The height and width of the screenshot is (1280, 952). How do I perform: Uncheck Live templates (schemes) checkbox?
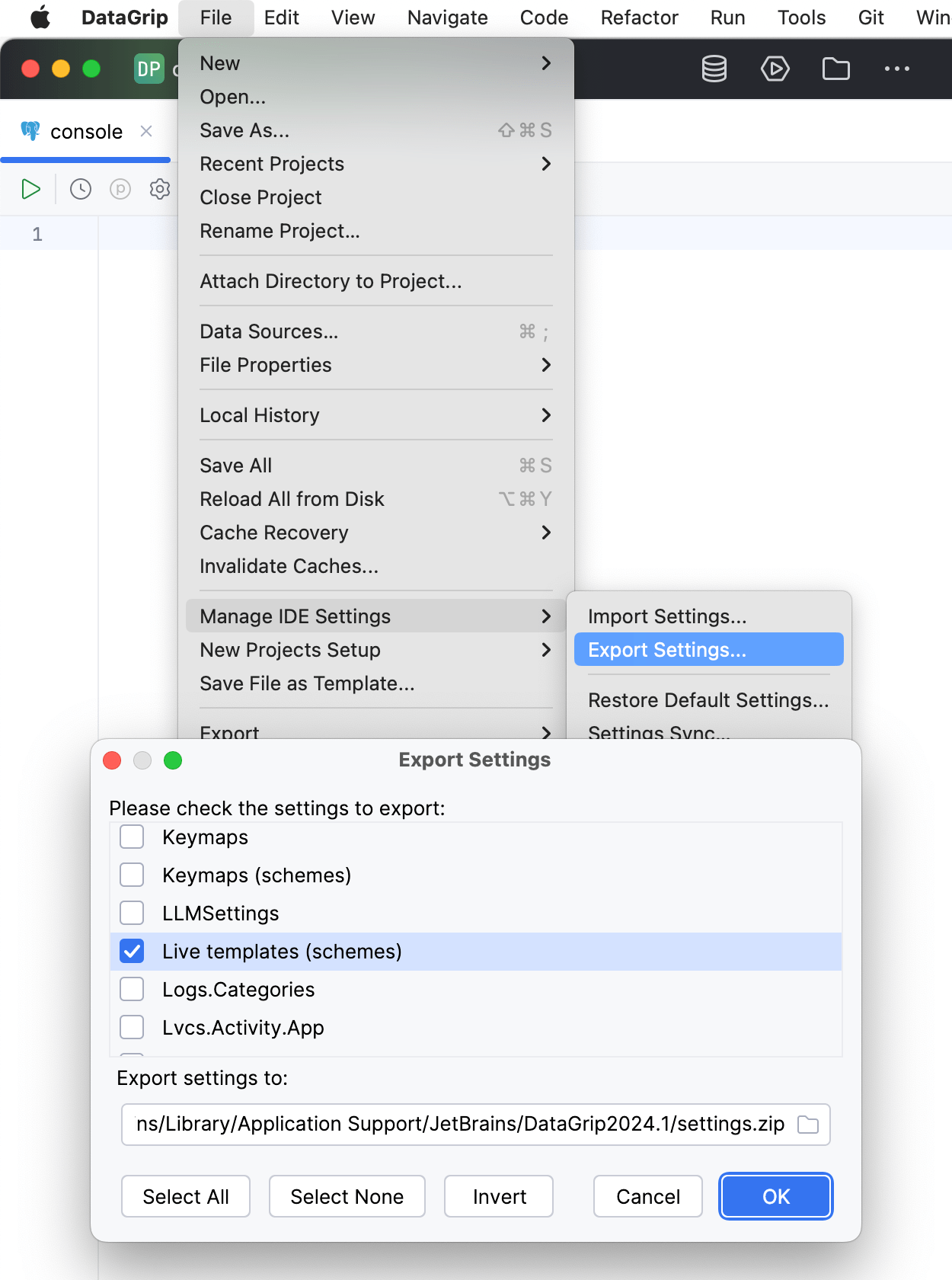pyautogui.click(x=133, y=952)
